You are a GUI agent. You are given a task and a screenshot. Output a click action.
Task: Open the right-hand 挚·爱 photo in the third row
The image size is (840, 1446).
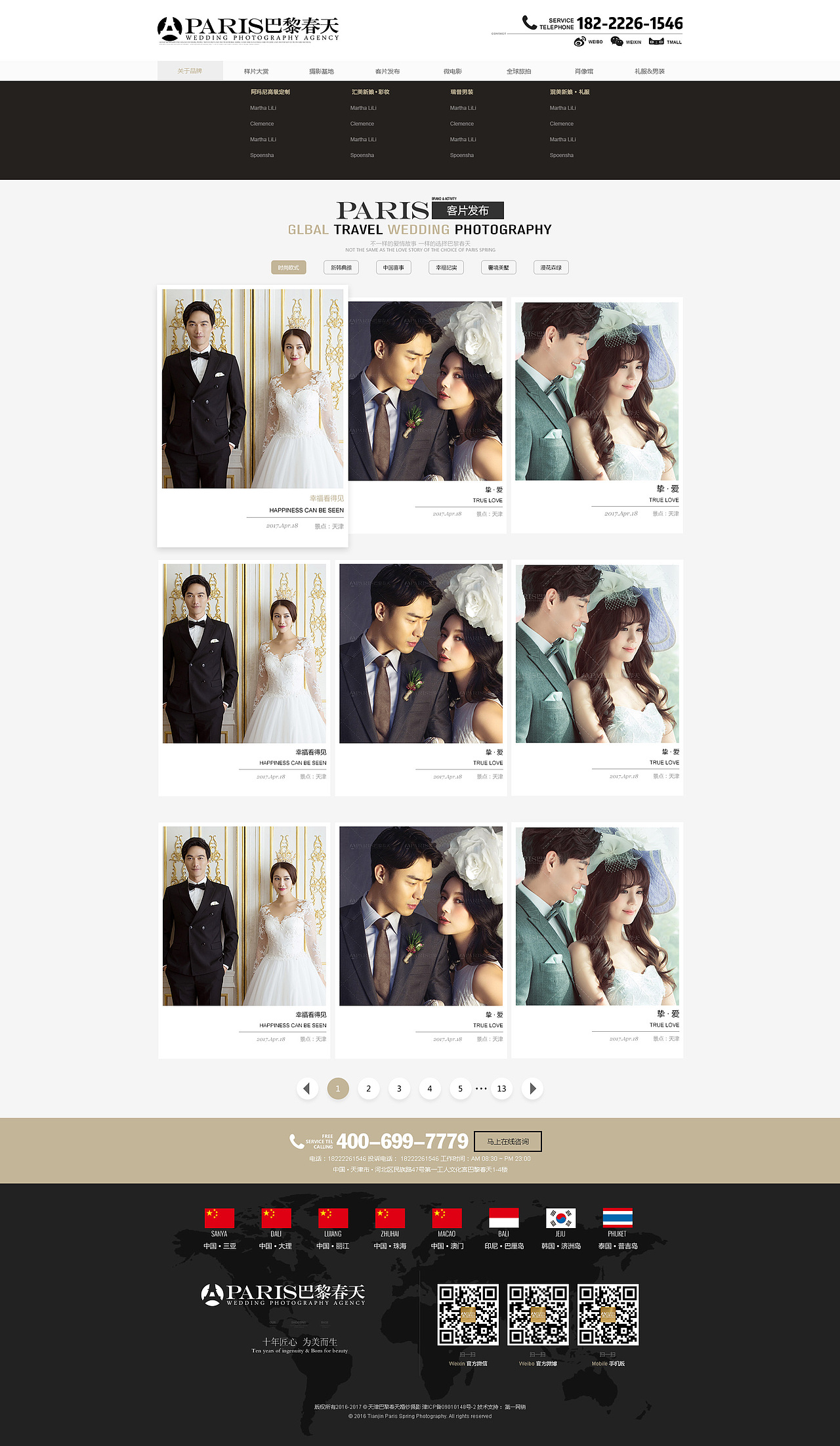597,916
